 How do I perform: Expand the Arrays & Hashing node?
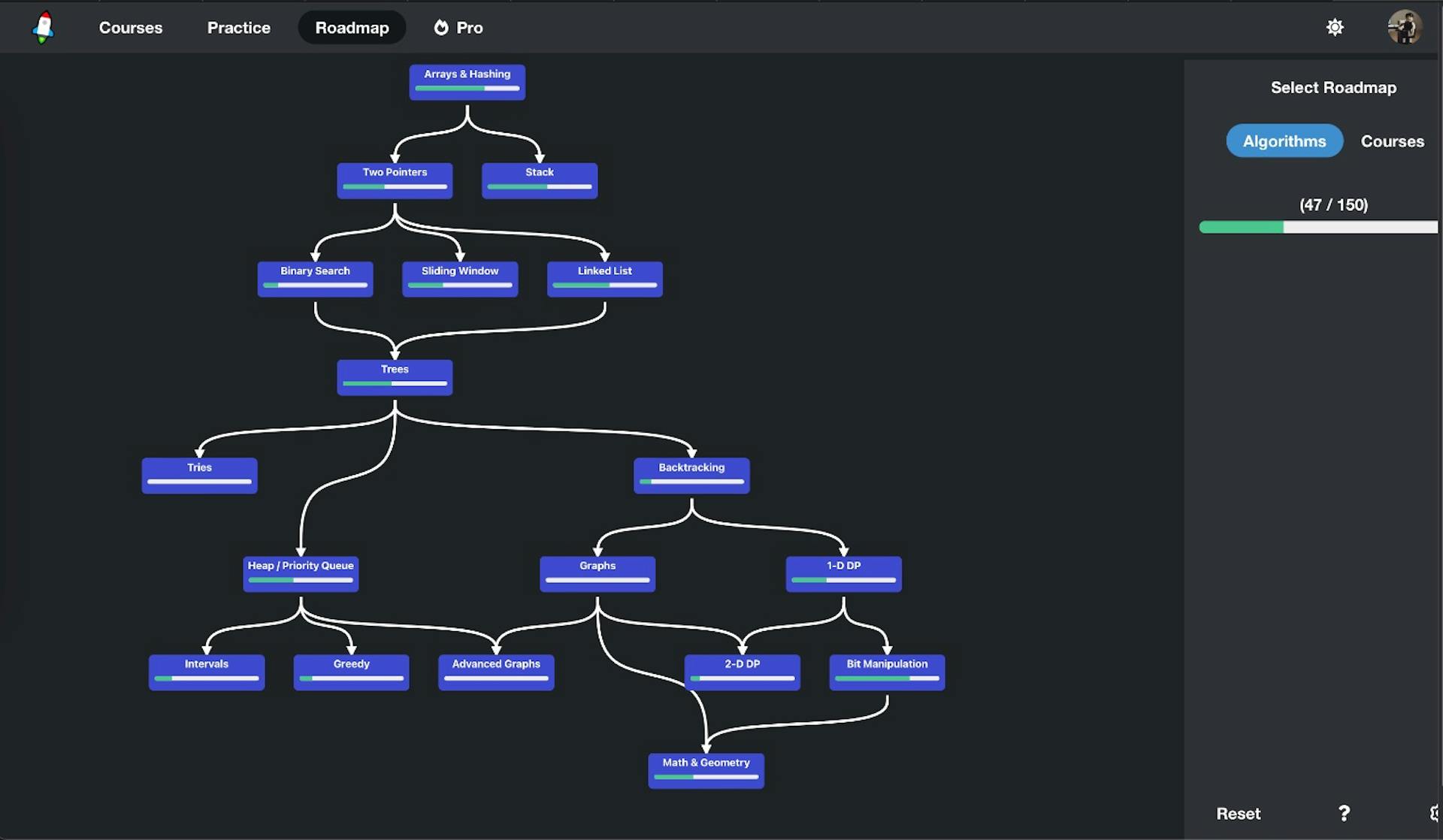[x=467, y=81]
